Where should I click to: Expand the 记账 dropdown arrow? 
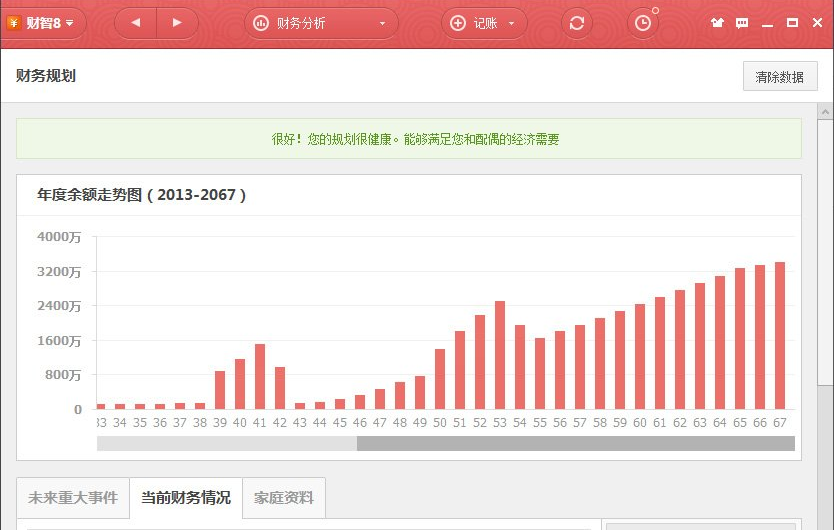tap(512, 23)
